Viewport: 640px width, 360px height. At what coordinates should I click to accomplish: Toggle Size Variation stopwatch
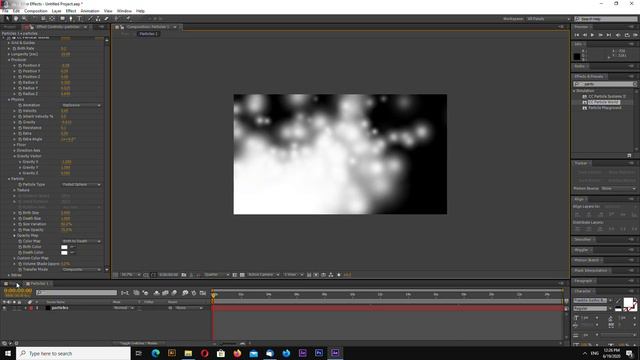[20, 224]
